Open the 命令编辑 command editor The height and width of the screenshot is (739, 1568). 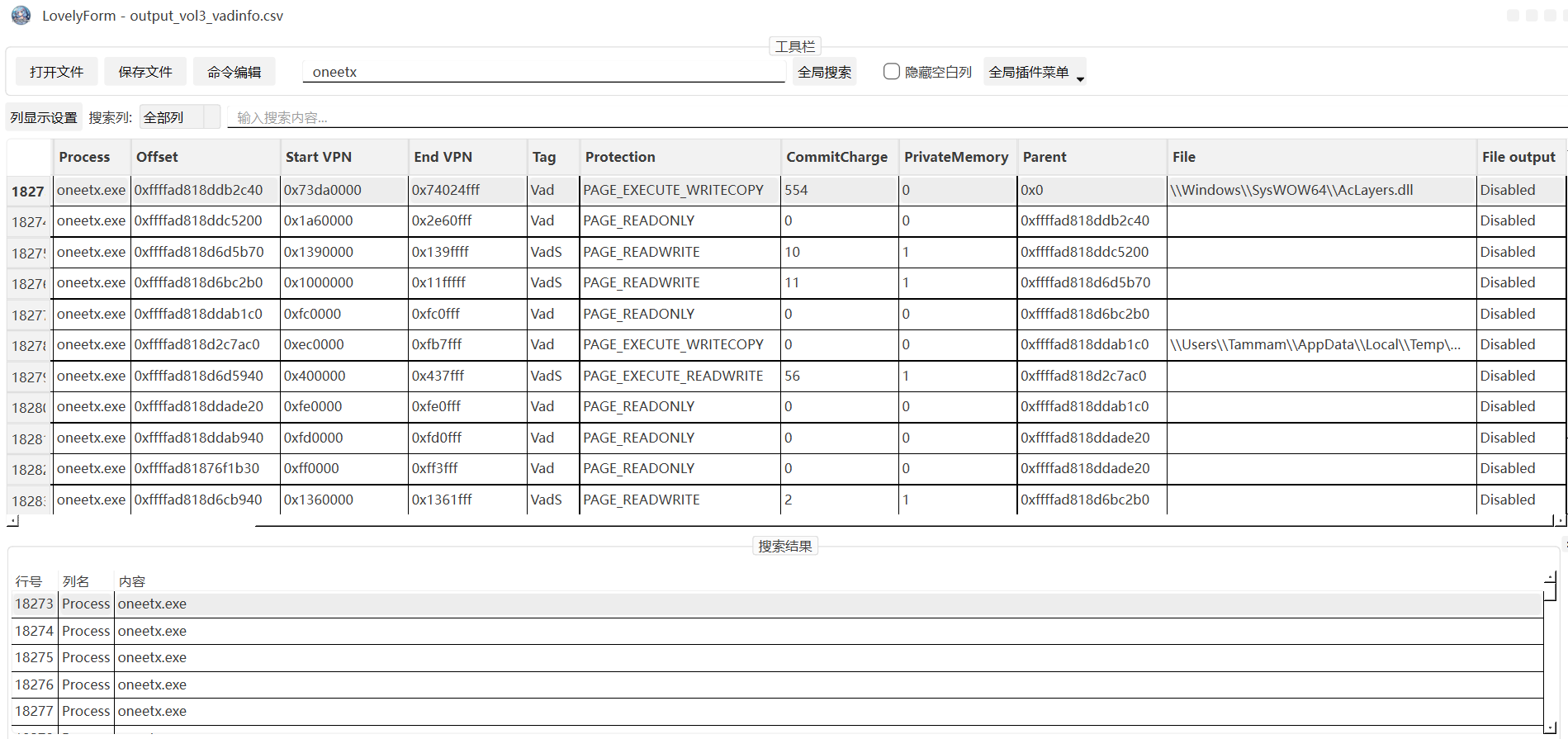coord(234,72)
